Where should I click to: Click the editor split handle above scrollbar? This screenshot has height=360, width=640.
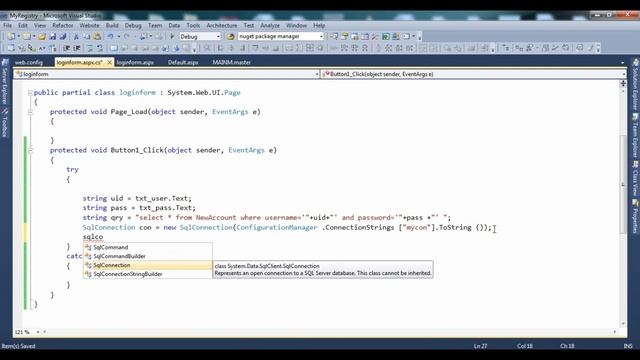[623, 83]
